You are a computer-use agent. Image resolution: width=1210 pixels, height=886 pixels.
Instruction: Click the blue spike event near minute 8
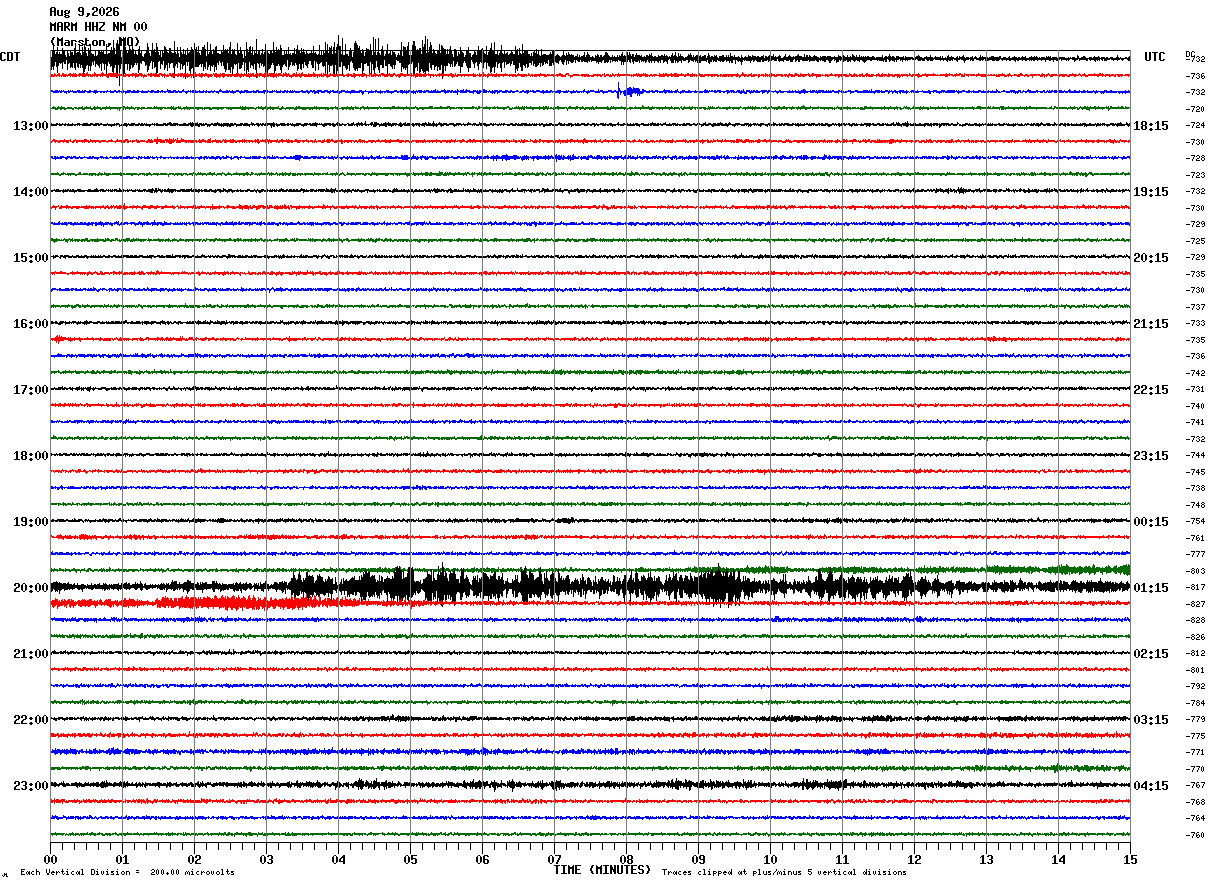coord(628,91)
